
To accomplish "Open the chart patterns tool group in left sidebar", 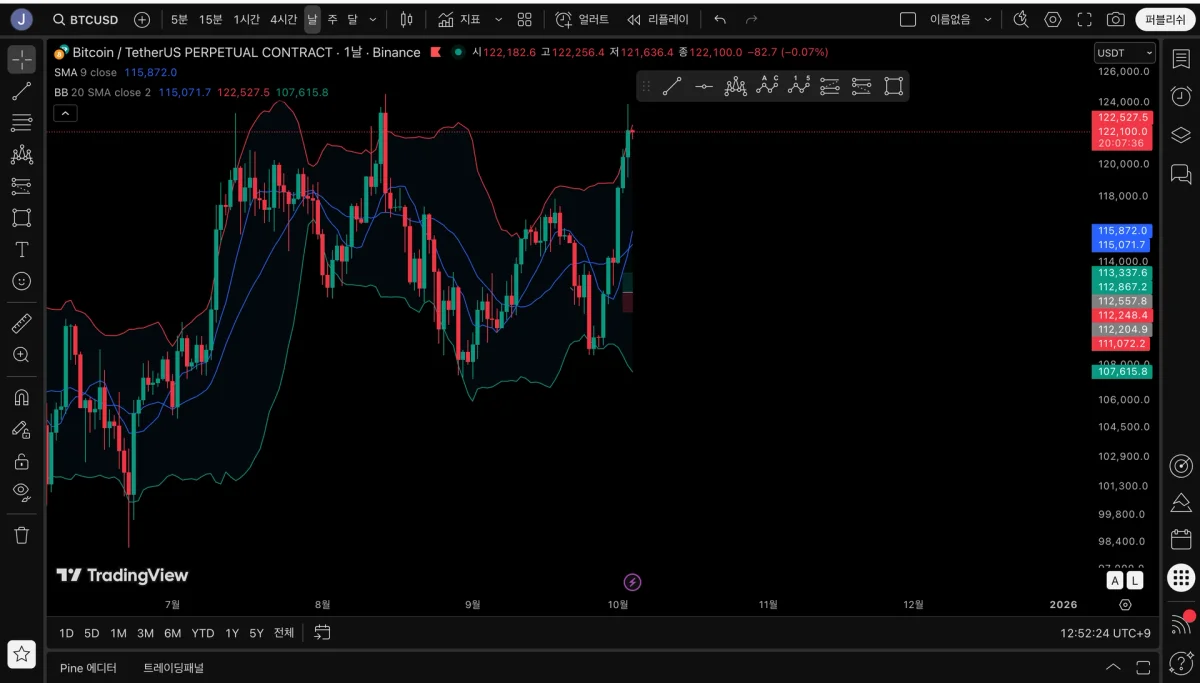I will point(21,155).
